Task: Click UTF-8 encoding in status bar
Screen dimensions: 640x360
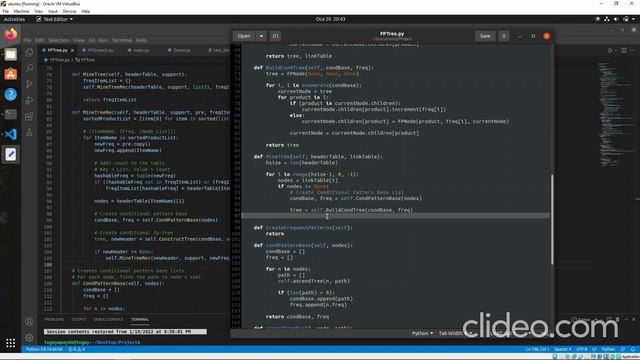Action: 582,349
